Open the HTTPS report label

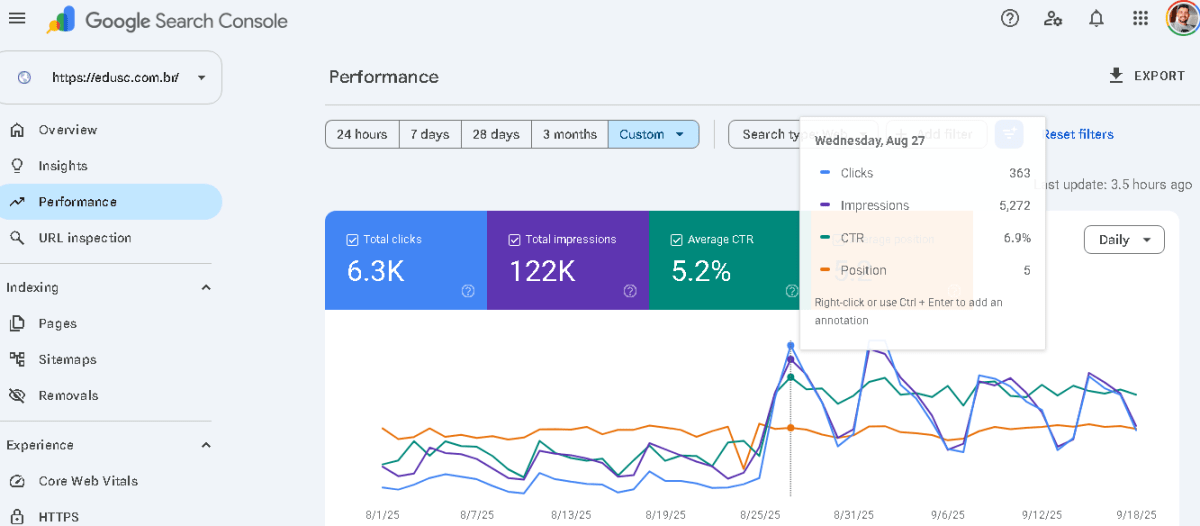[x=59, y=517]
